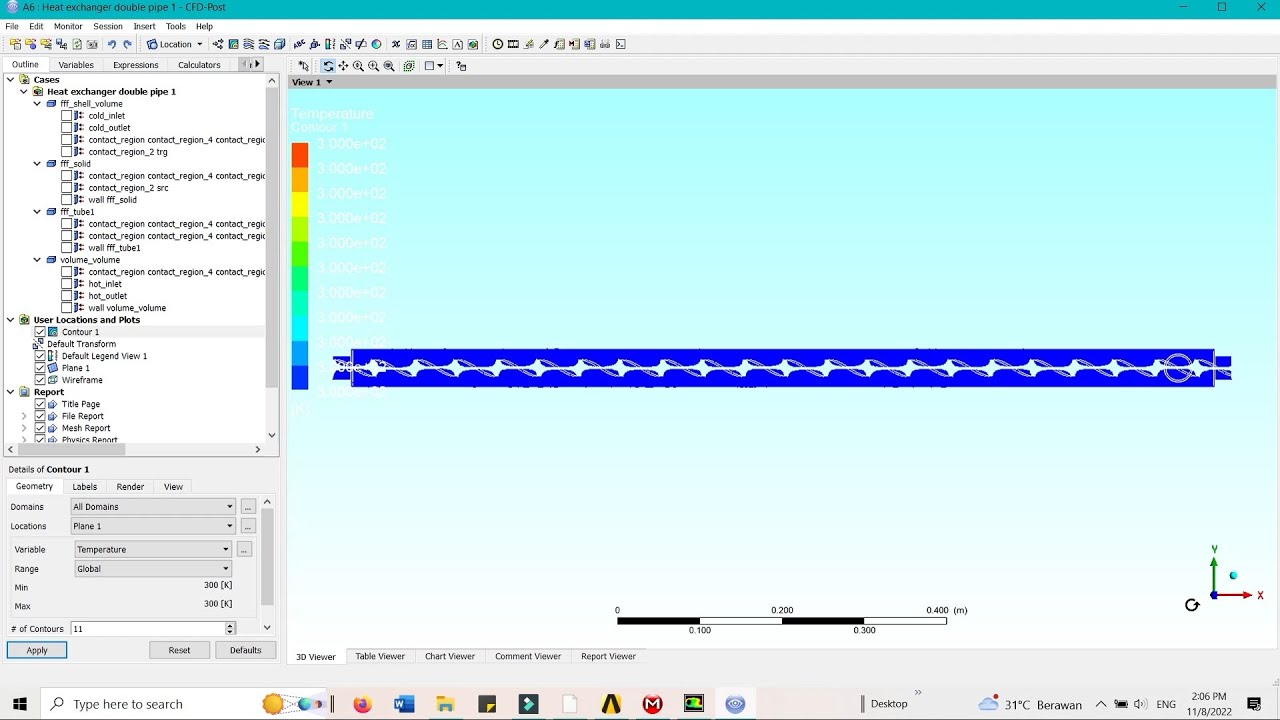The width and height of the screenshot is (1280, 720).
Task: Insert a Color Map from the toolbar
Action: 376,44
